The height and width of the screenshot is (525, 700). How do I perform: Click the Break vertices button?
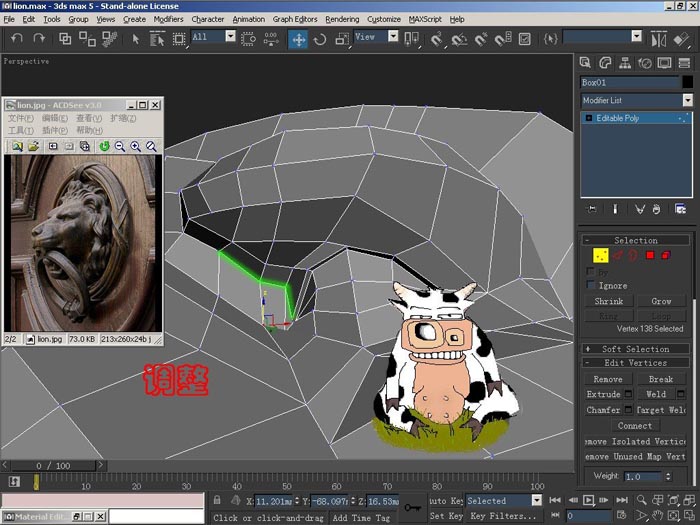(661, 379)
